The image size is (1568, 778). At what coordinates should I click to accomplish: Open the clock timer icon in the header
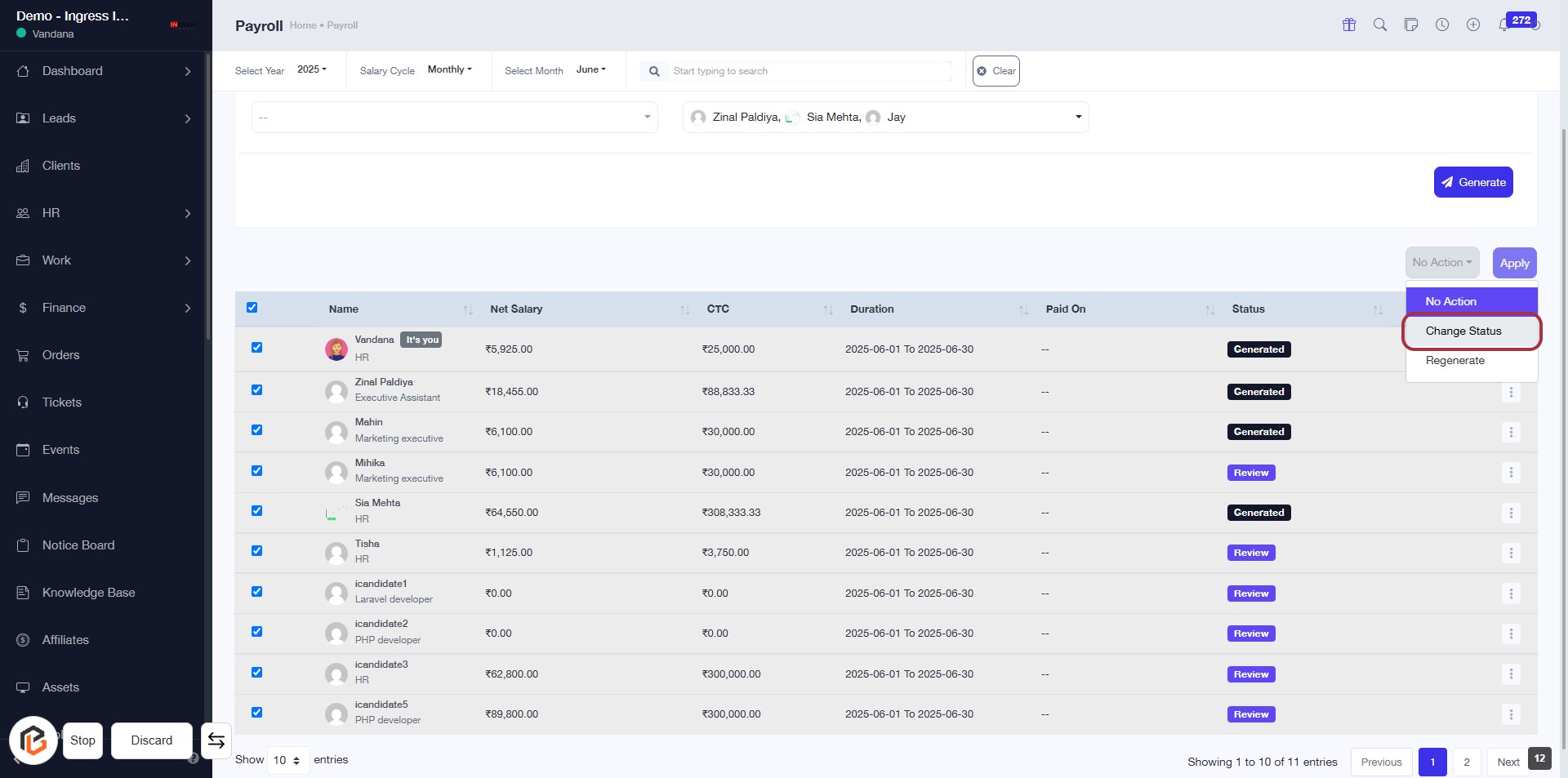1442,24
